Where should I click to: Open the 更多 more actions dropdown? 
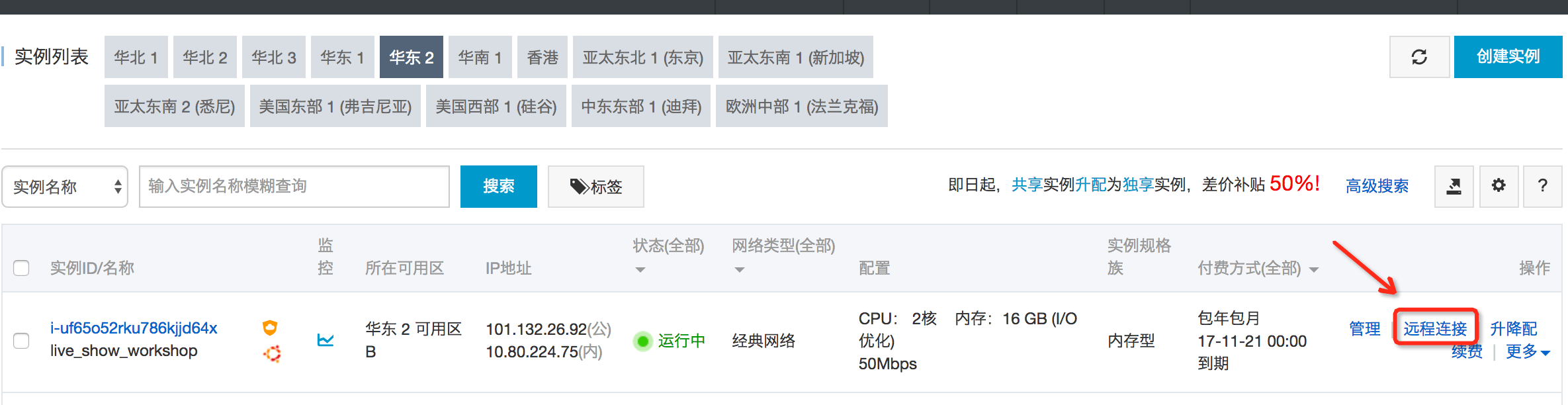pyautogui.click(x=1527, y=352)
